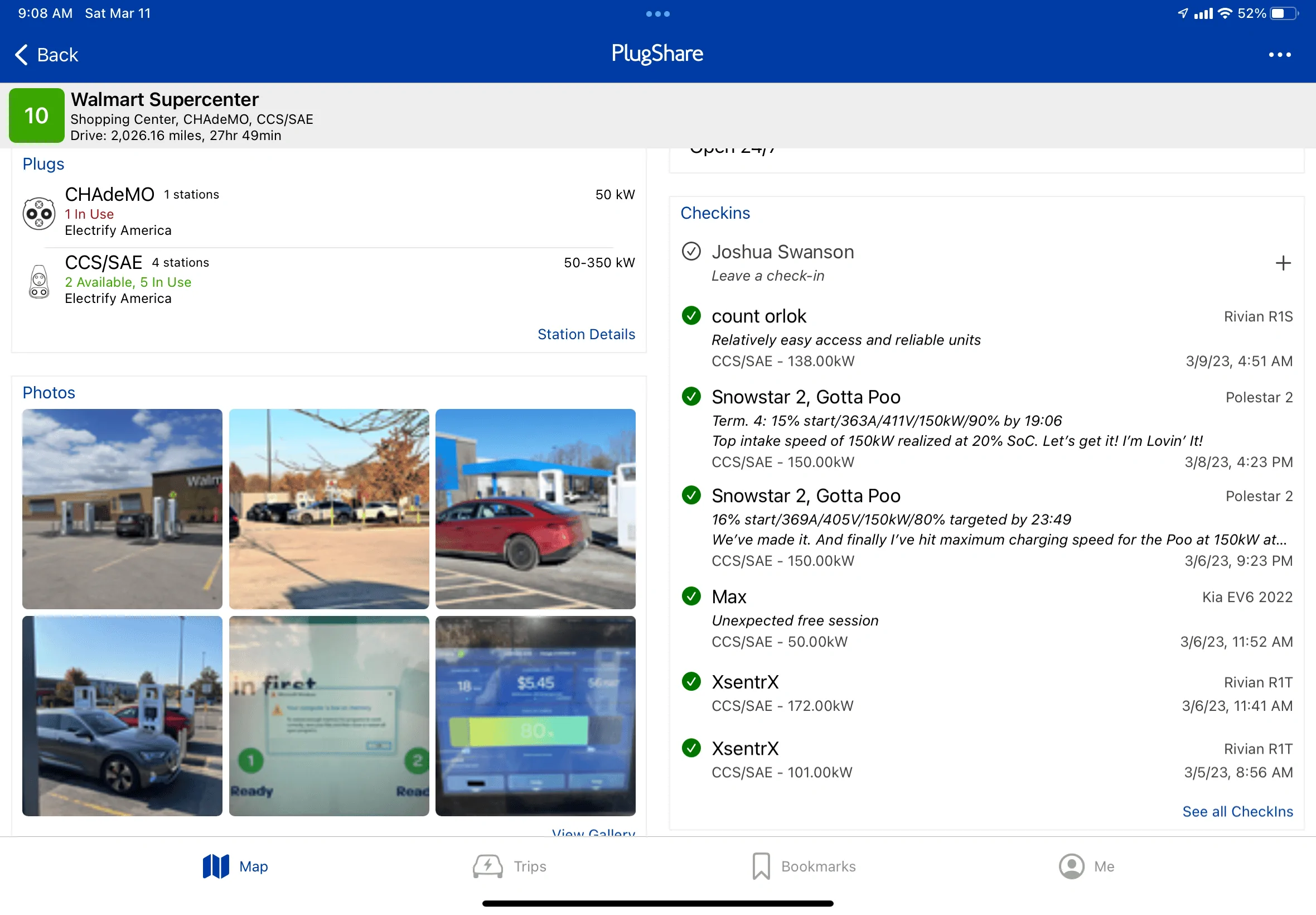
Task: Switch to the Trips tab label
Action: click(x=530, y=866)
